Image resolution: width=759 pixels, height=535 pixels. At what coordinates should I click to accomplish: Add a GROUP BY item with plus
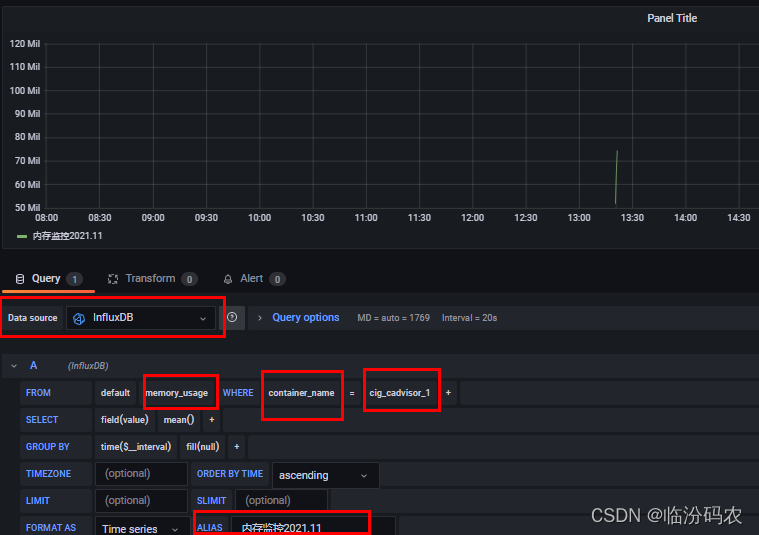tap(237, 447)
